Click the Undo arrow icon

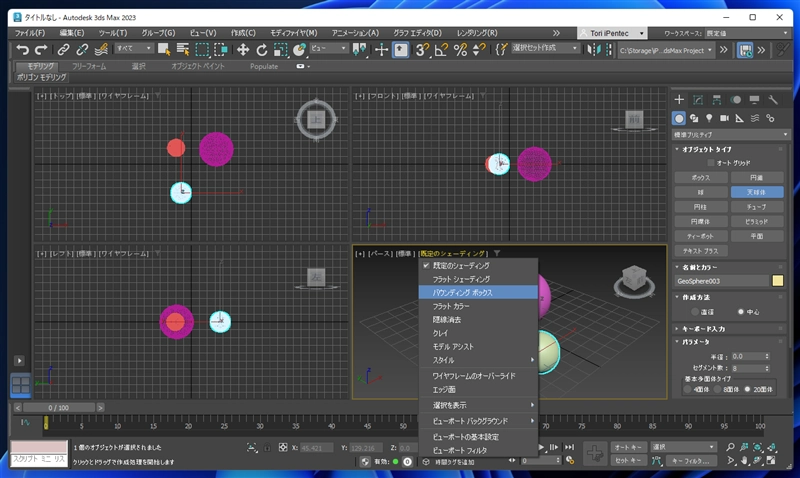click(22, 49)
